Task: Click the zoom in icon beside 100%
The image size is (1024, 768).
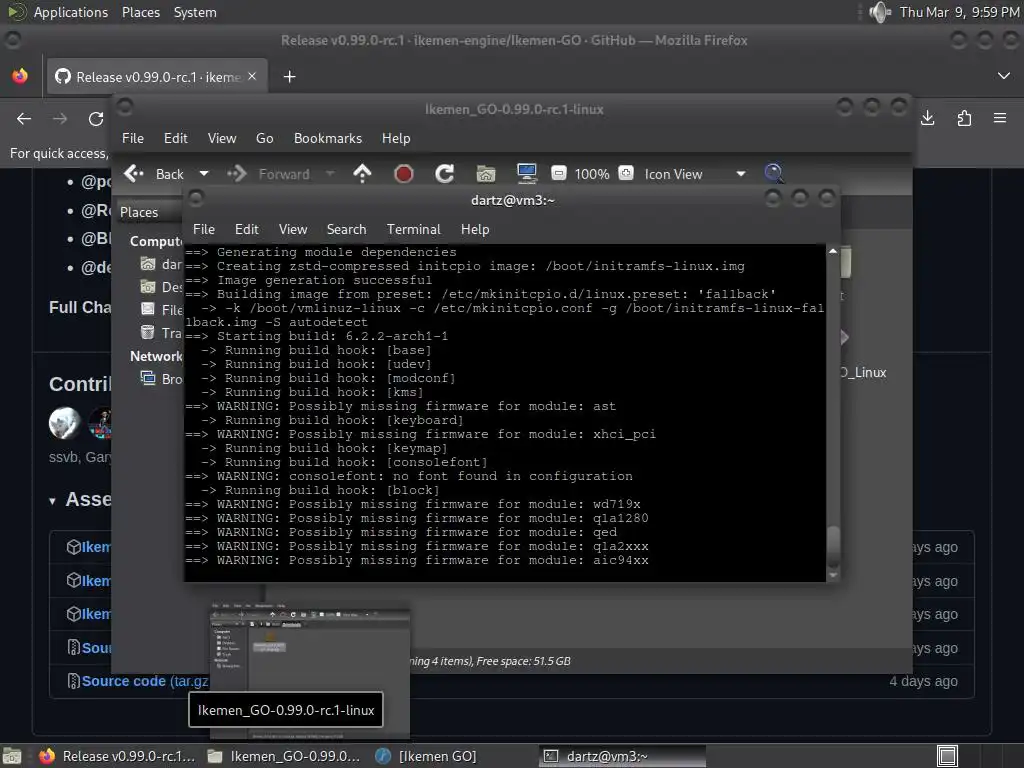Action: pos(626,174)
